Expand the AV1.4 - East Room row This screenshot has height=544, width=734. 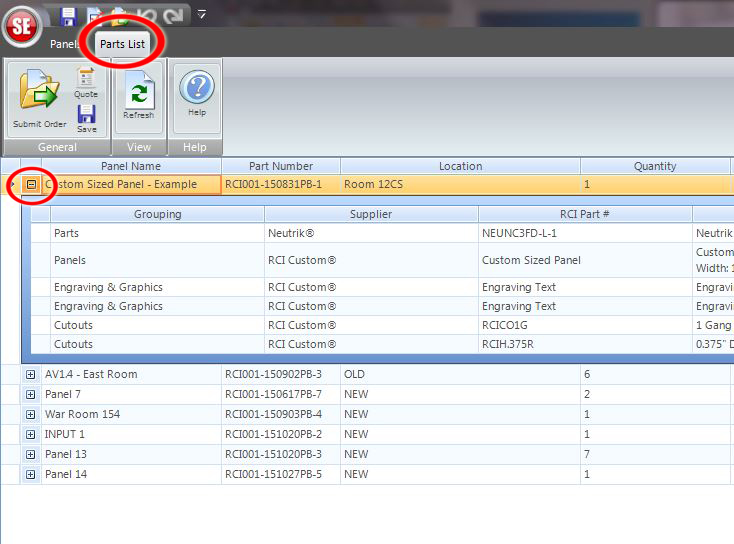[x=31, y=374]
